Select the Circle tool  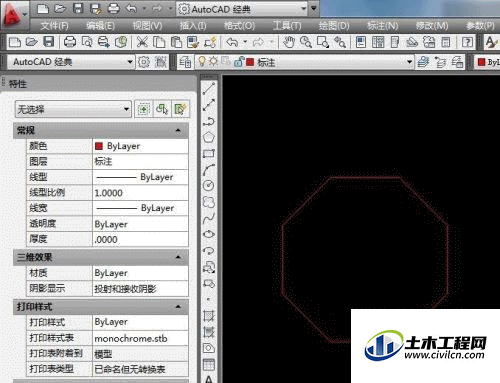tap(209, 185)
